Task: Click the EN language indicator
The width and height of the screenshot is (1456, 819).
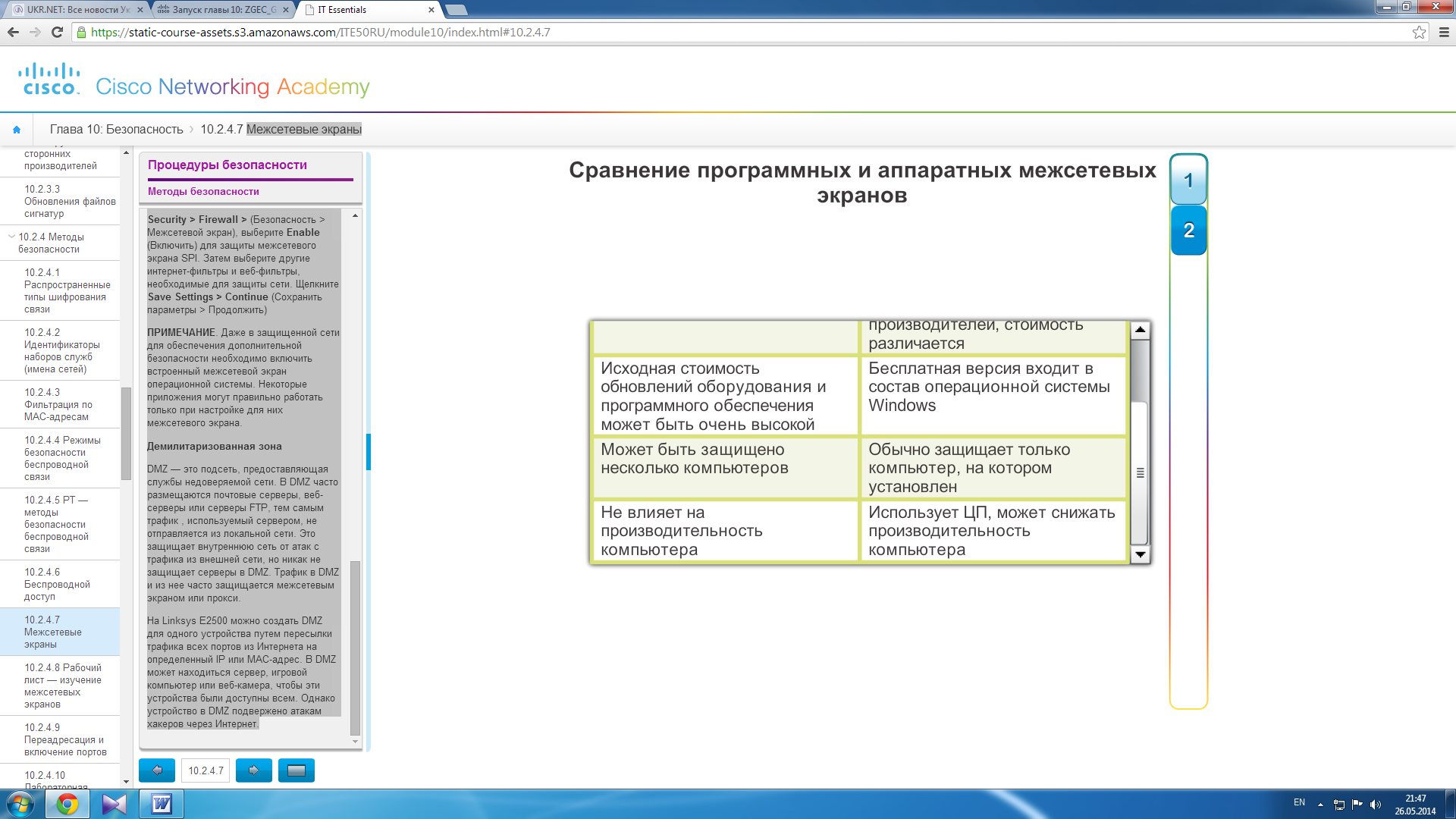Action: click(x=1299, y=802)
